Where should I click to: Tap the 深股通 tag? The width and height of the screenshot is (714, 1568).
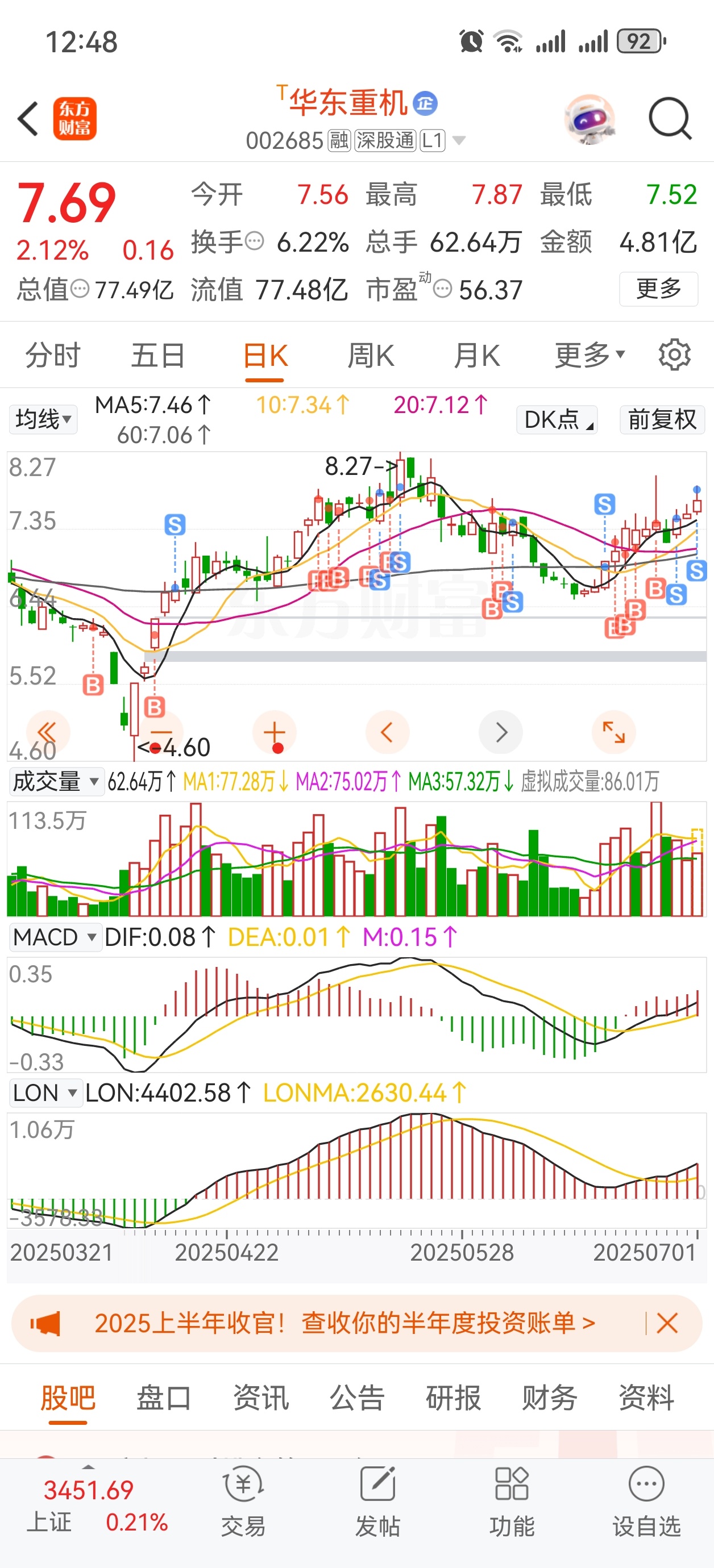[385, 141]
